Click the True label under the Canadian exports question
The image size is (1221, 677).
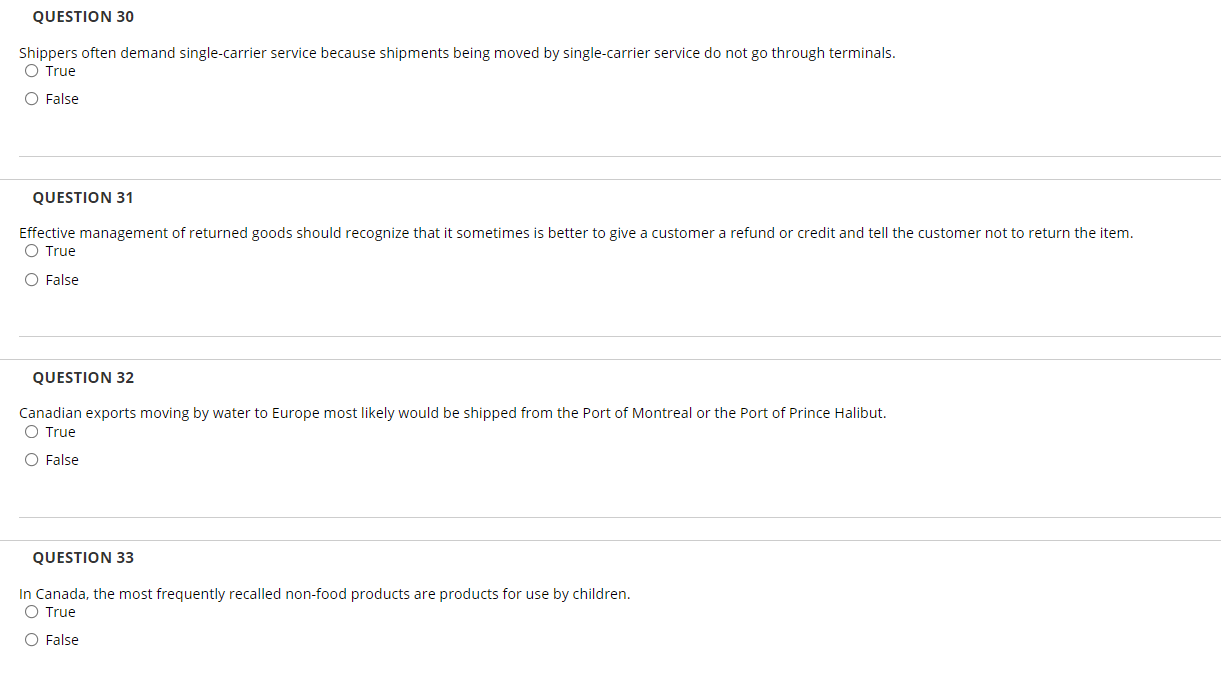(60, 431)
